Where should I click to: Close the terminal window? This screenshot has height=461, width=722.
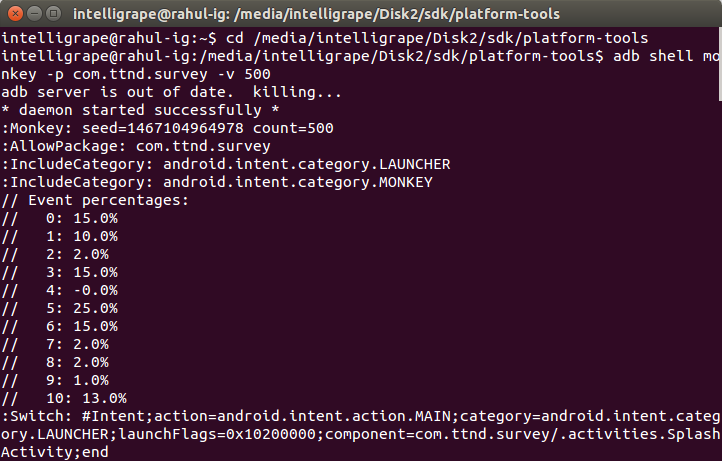[15, 14]
